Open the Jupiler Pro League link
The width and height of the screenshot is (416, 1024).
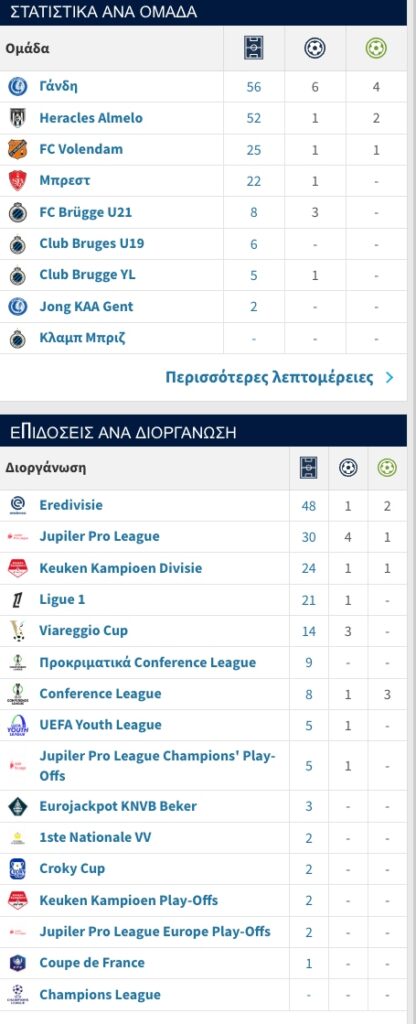point(99,536)
